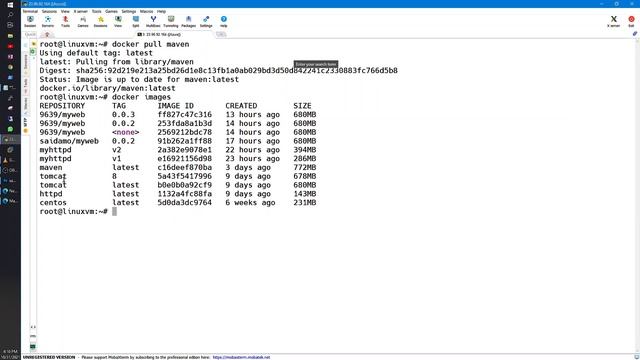Open the Tools toolbar button
The image size is (640, 360).
(x=65, y=21)
